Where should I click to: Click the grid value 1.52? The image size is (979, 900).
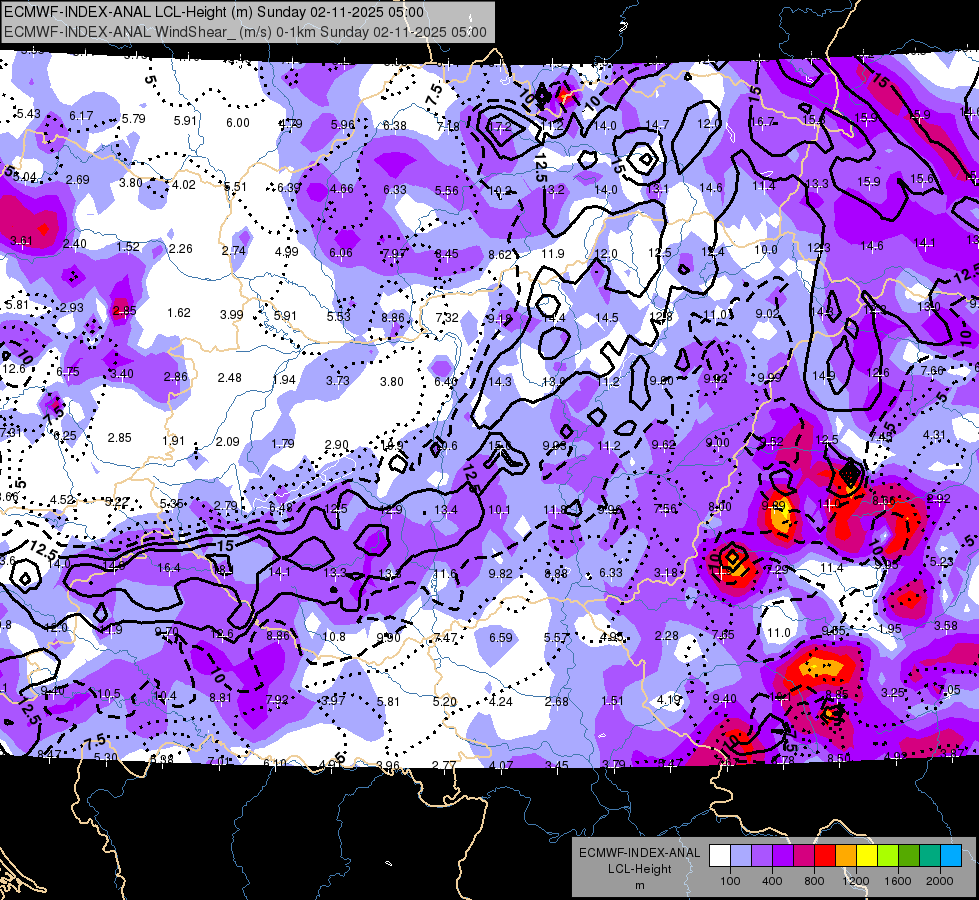(x=128, y=247)
